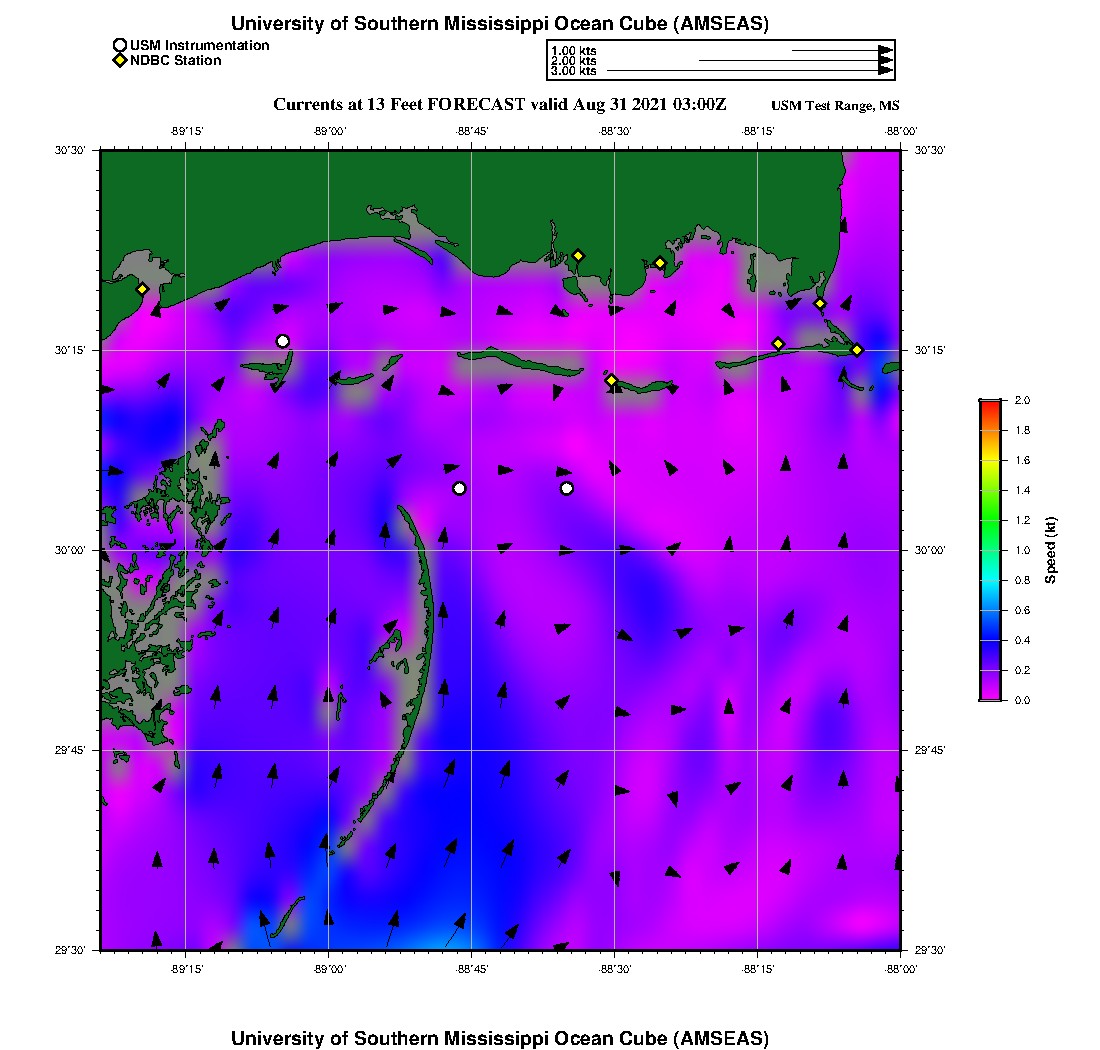The height and width of the screenshot is (1050, 1100).
Task: Click the NDBC diamond just east of -88°15' near 30°15'
Action: pos(778,344)
